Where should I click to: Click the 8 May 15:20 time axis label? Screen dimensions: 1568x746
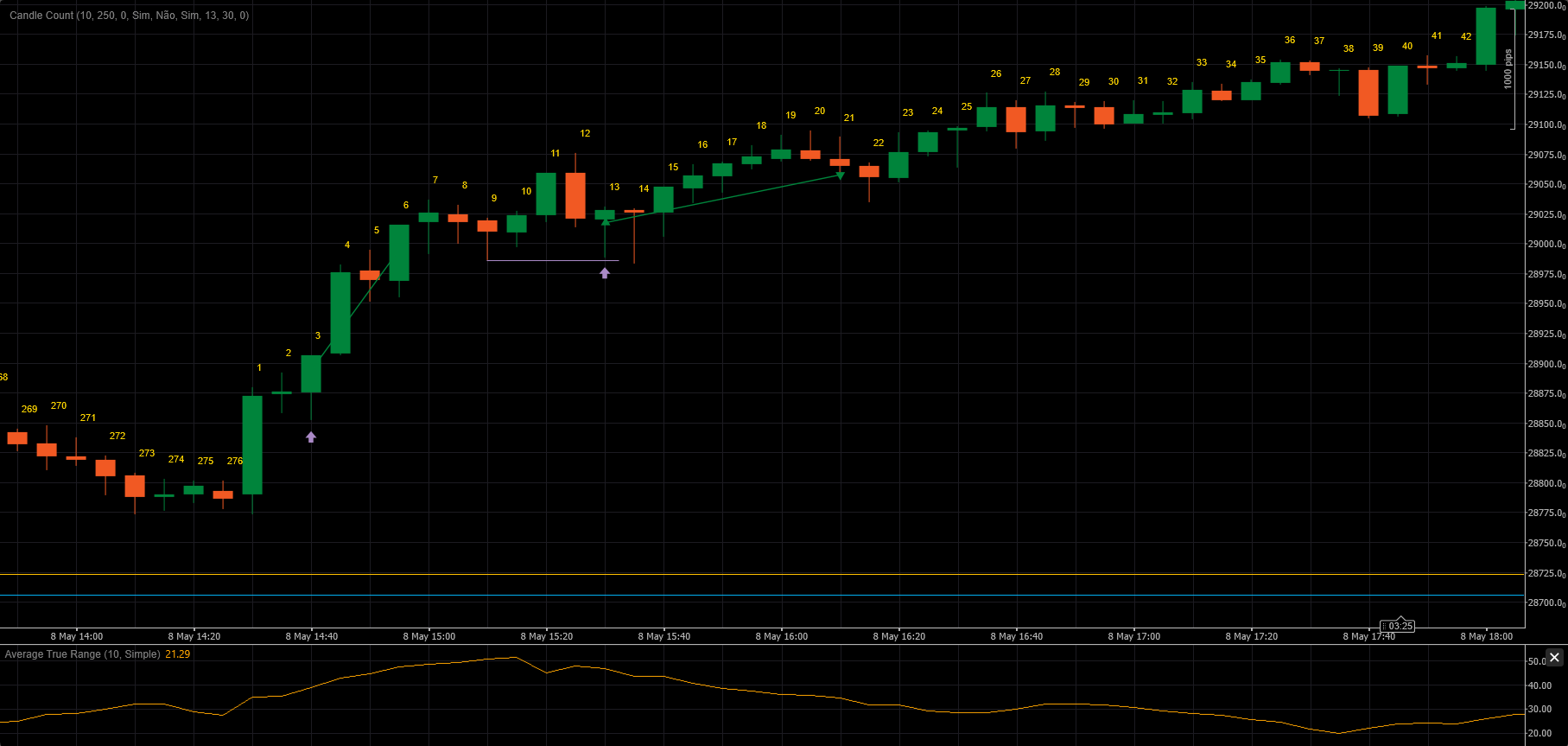[547, 636]
